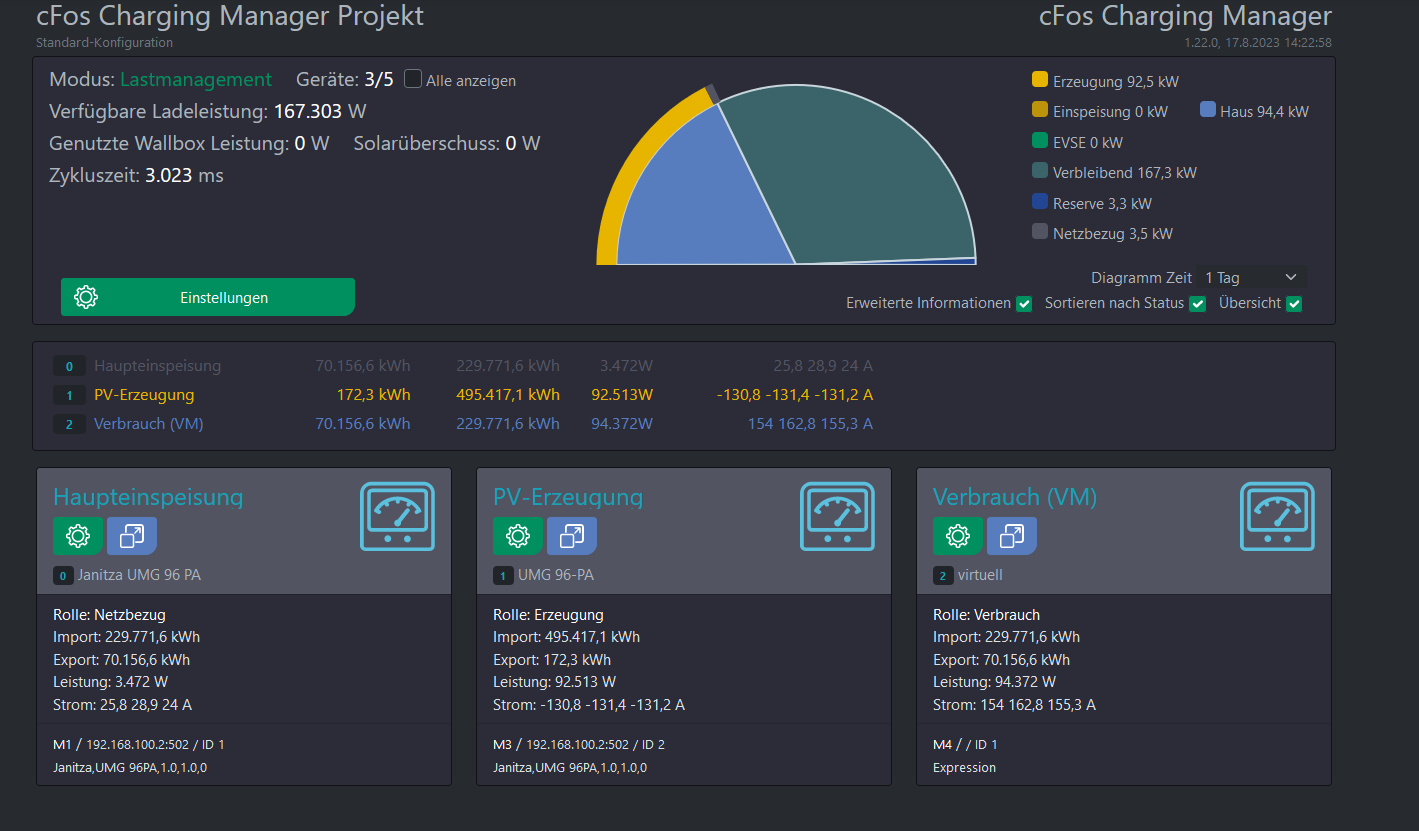The image size is (1419, 831).
Task: Click the Netzbezug 3,5 kW legend swatch
Action: point(1040,232)
